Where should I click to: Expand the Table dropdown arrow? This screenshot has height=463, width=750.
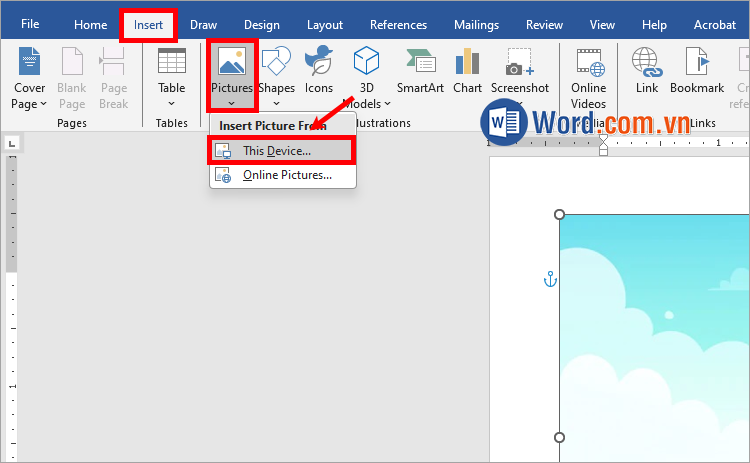point(171,103)
